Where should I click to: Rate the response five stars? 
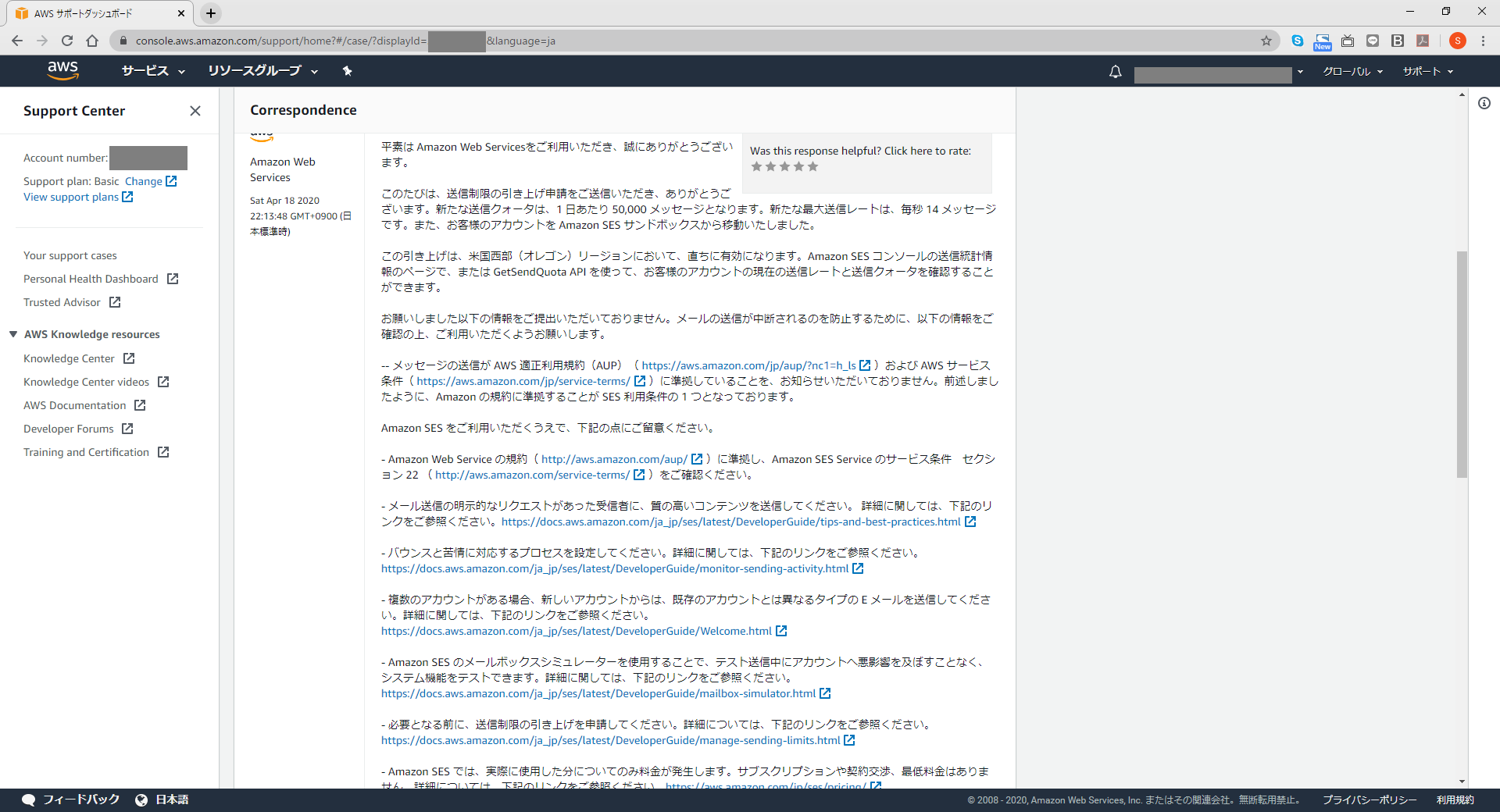[x=812, y=166]
